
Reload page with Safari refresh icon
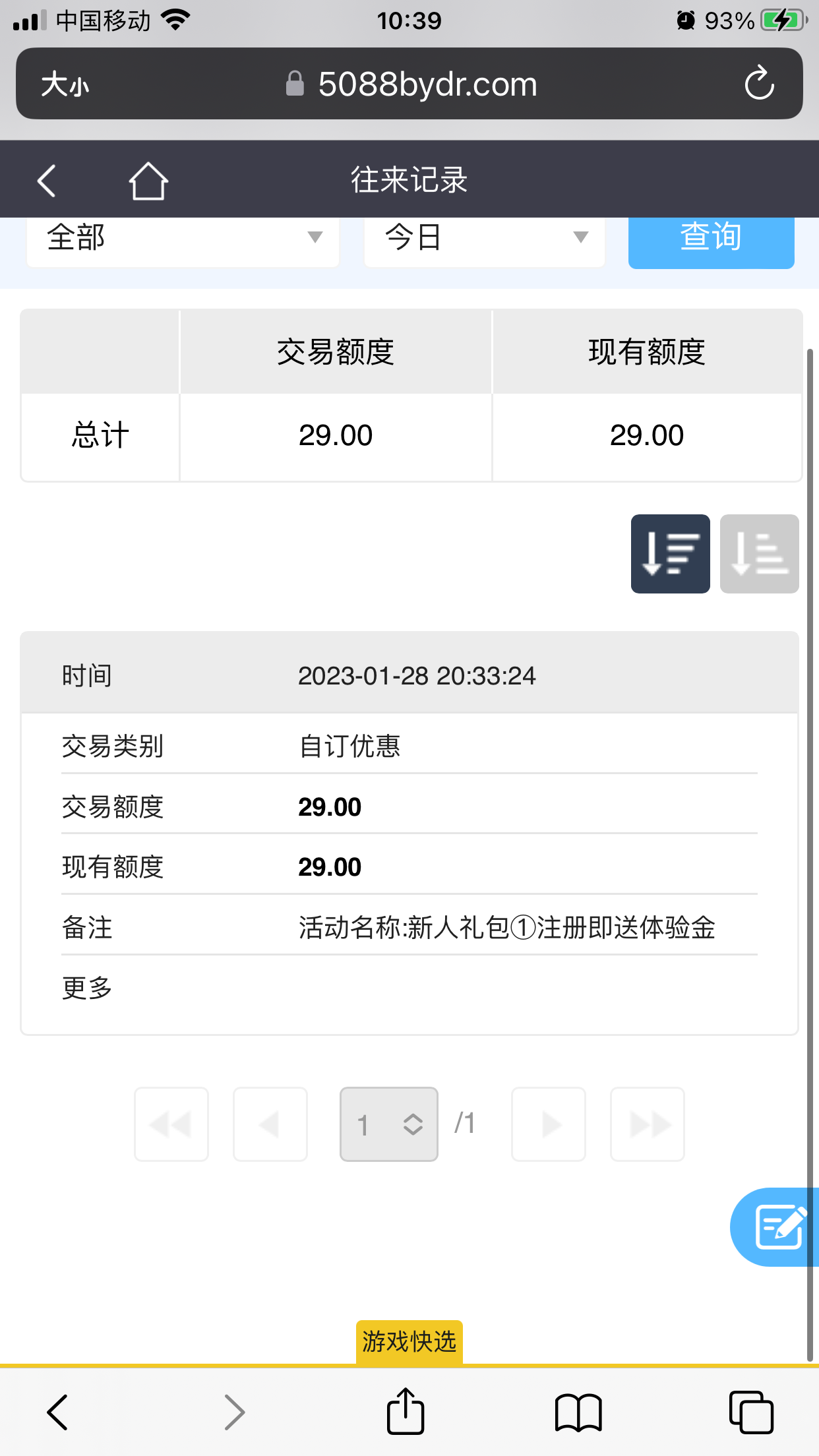(x=759, y=84)
